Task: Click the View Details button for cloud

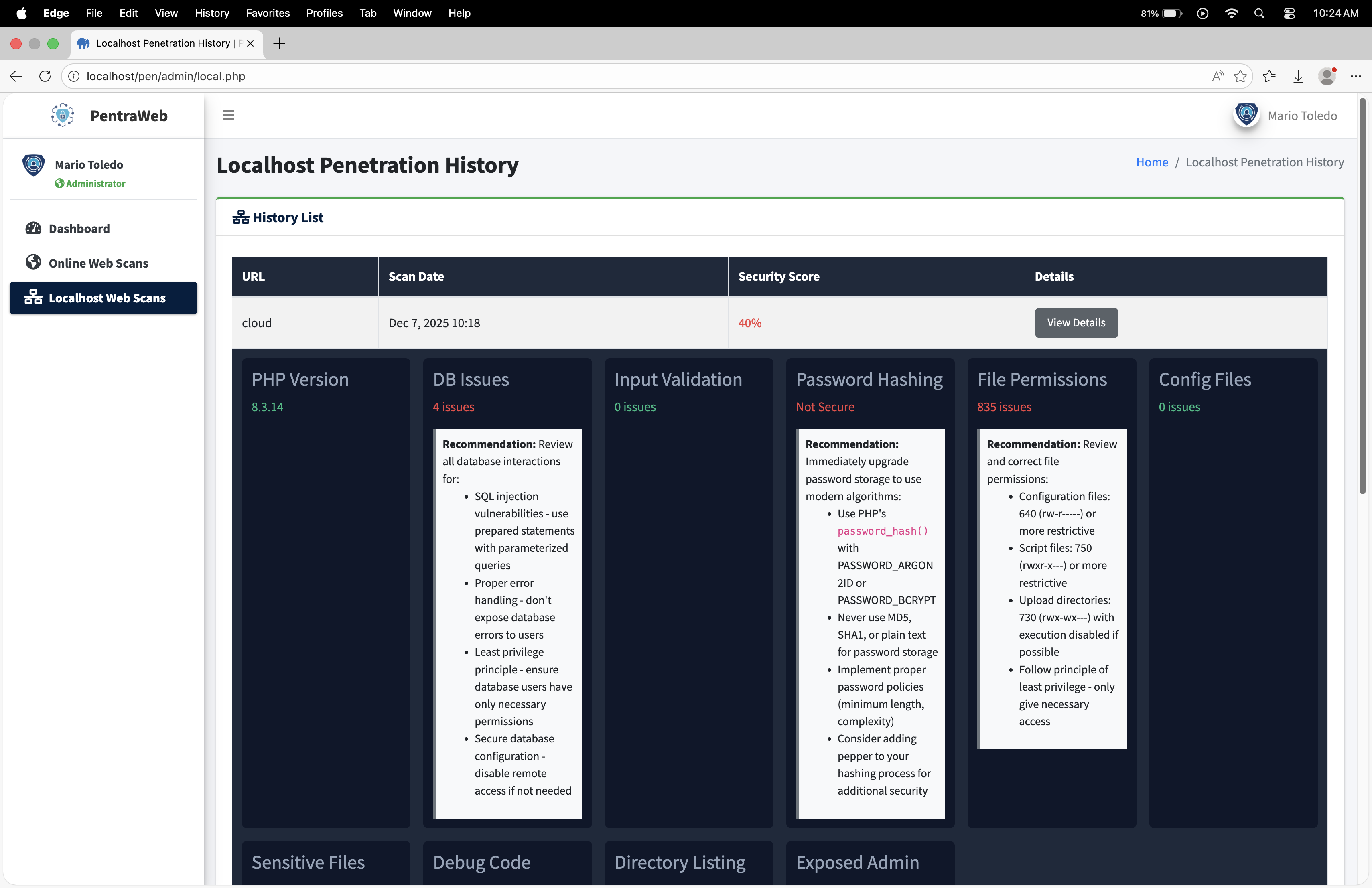Action: [1076, 323]
